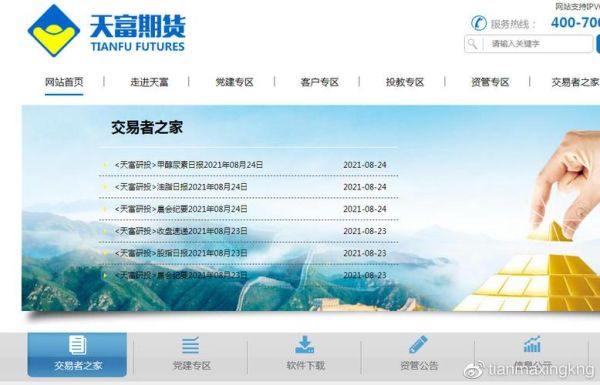
Task: Click bullet arrow beside 甲醇尿素日报 entry
Action: (105, 165)
